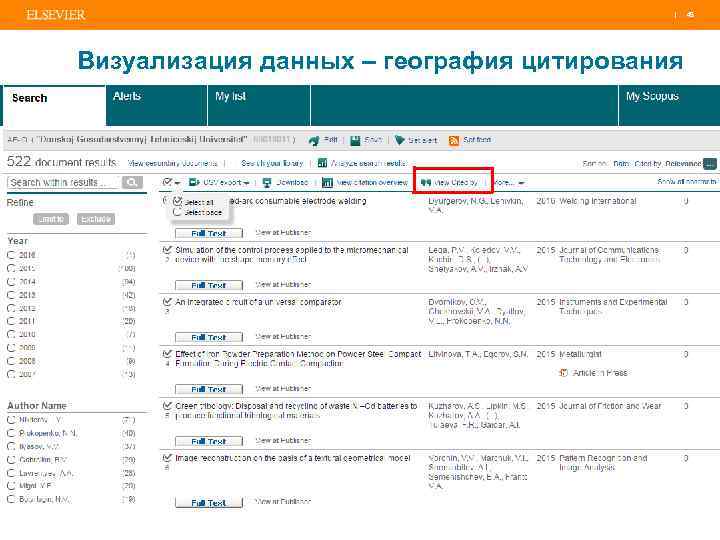Choose the 'Select page' option
Viewport: 720px width, 540px height.
[x=177, y=212]
